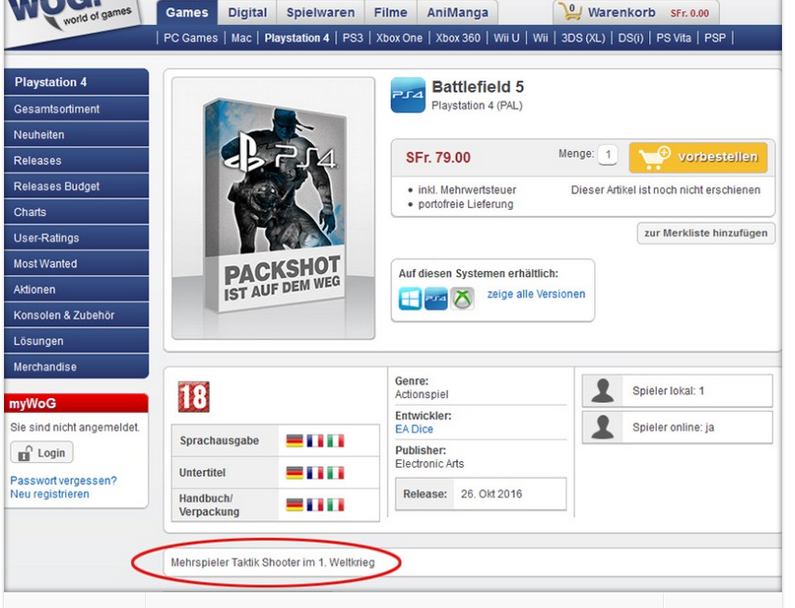Image resolution: width=795 pixels, height=608 pixels.
Task: Select the PS4 version icon under available systems
Action: 436,298
